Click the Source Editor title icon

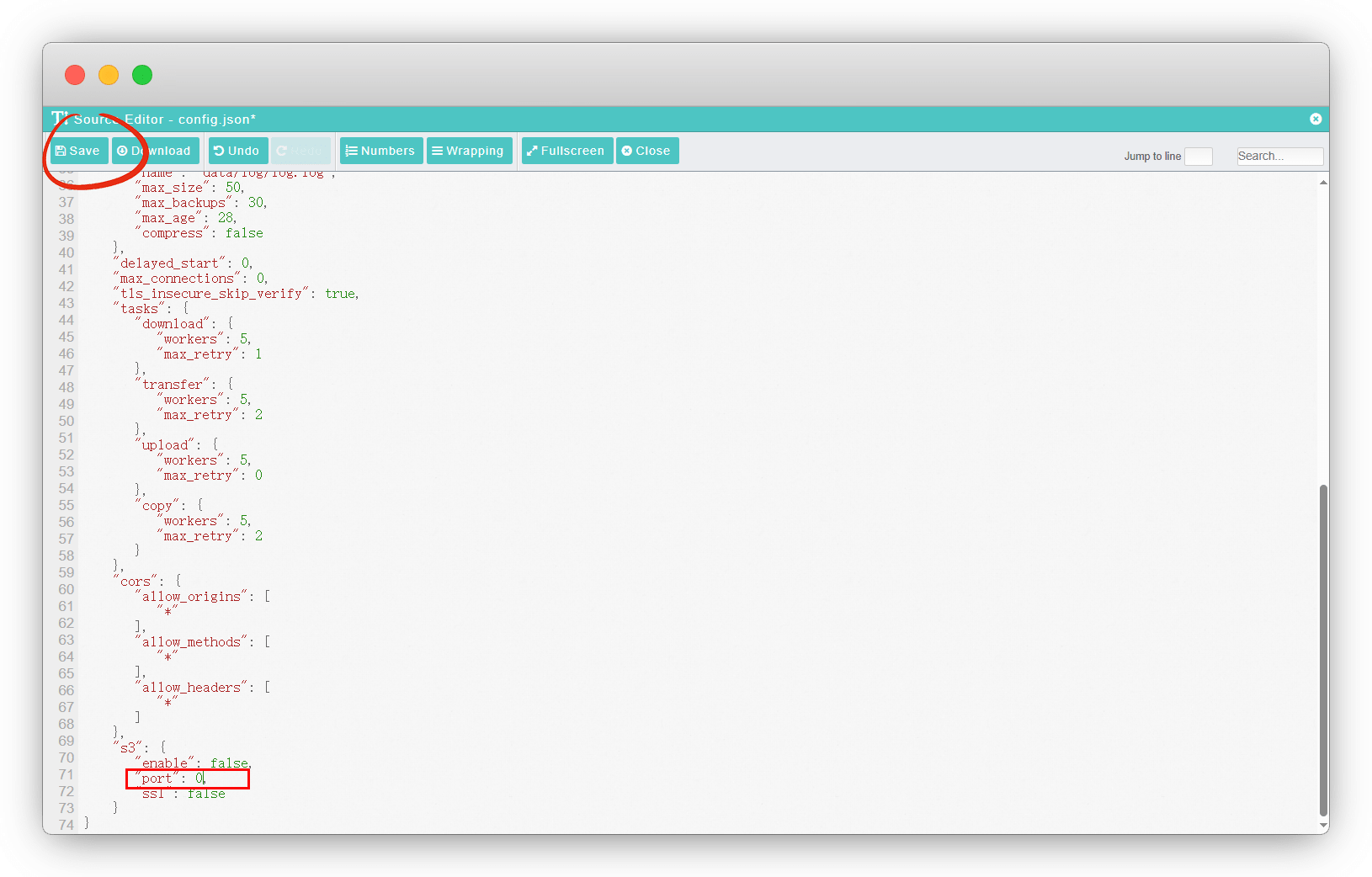click(59, 119)
